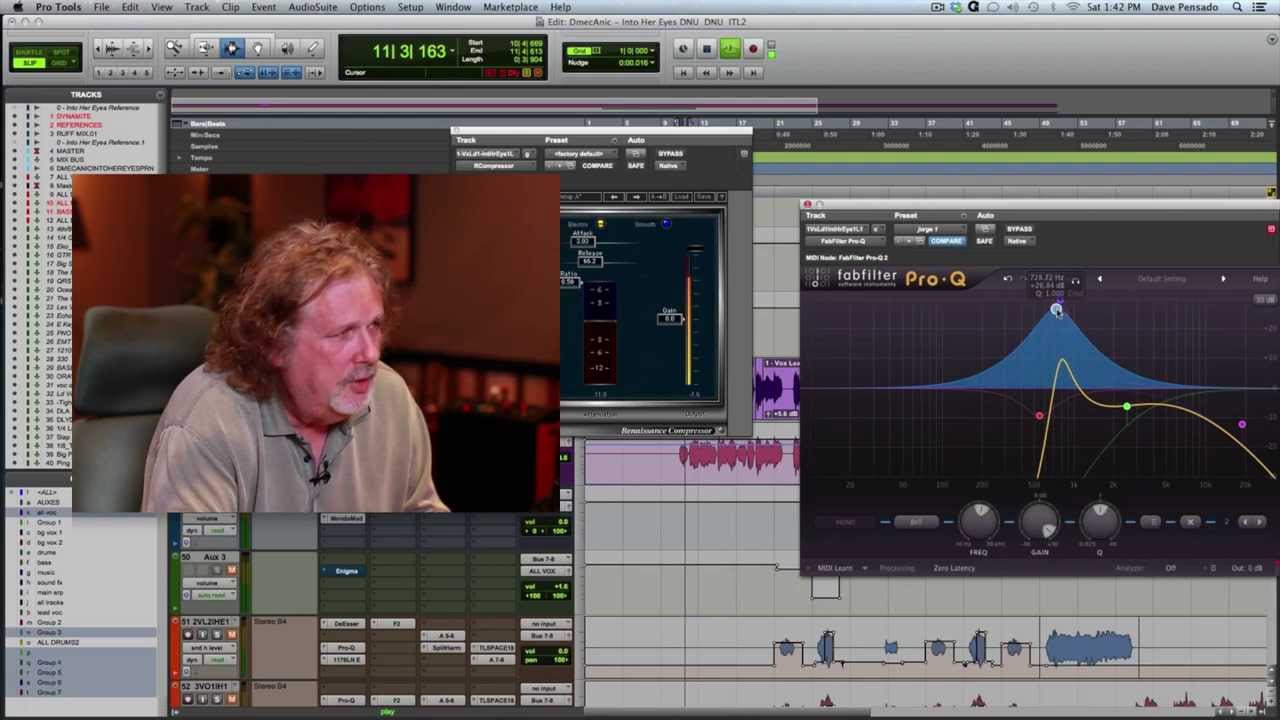Mute the Aux 3 track
The image size is (1280, 720).
point(231,570)
